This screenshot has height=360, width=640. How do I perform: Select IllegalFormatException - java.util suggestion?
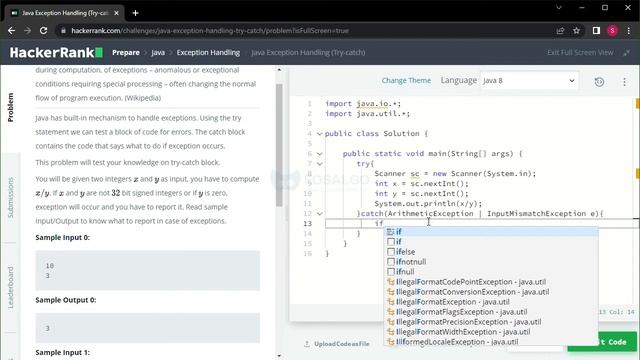491,302
